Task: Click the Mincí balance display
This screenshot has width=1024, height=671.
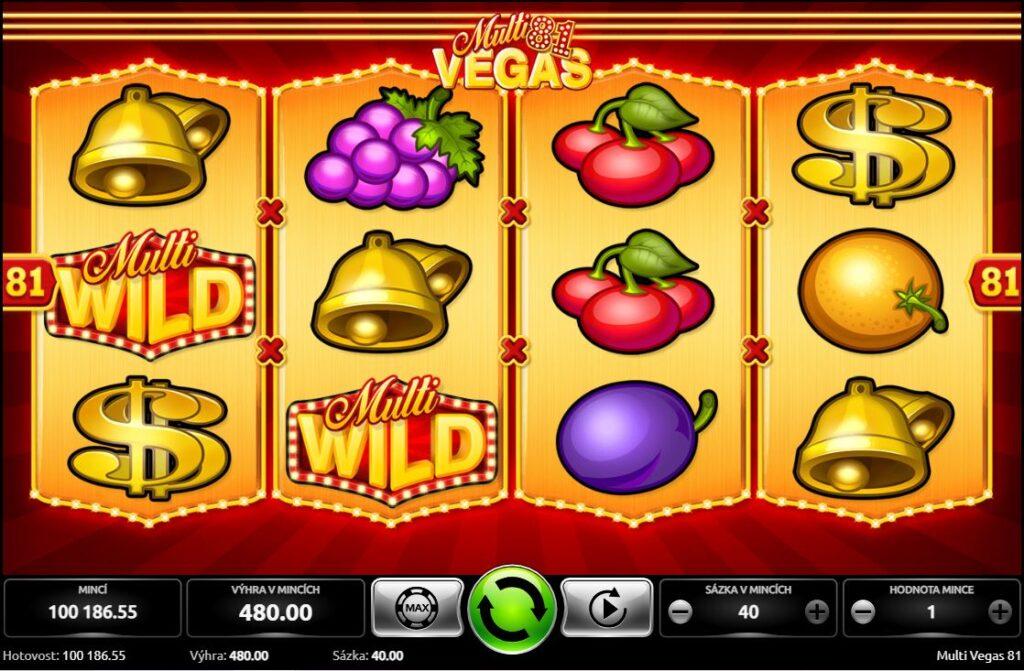Action: click(x=93, y=608)
